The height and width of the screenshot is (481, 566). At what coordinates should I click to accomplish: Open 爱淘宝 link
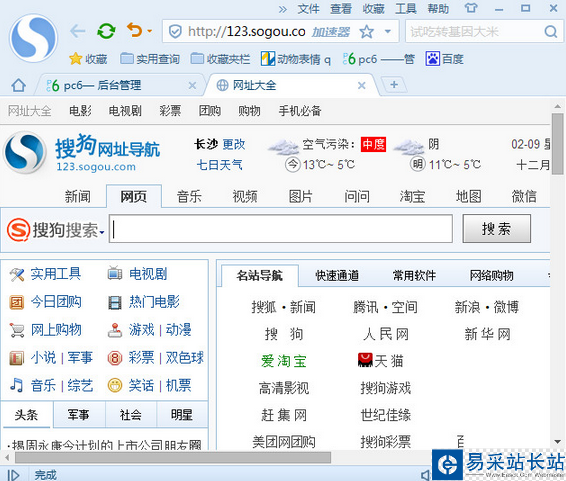pos(284,361)
